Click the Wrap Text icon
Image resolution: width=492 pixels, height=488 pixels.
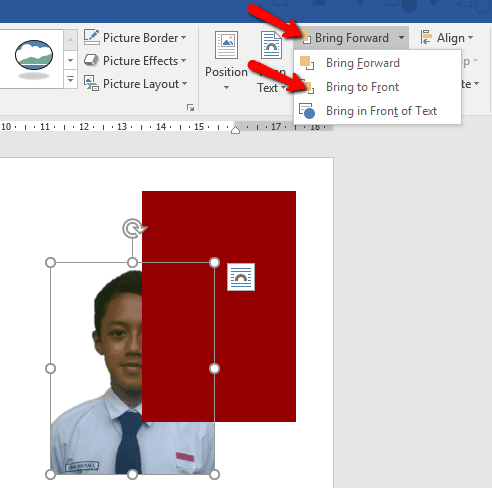coord(271,45)
